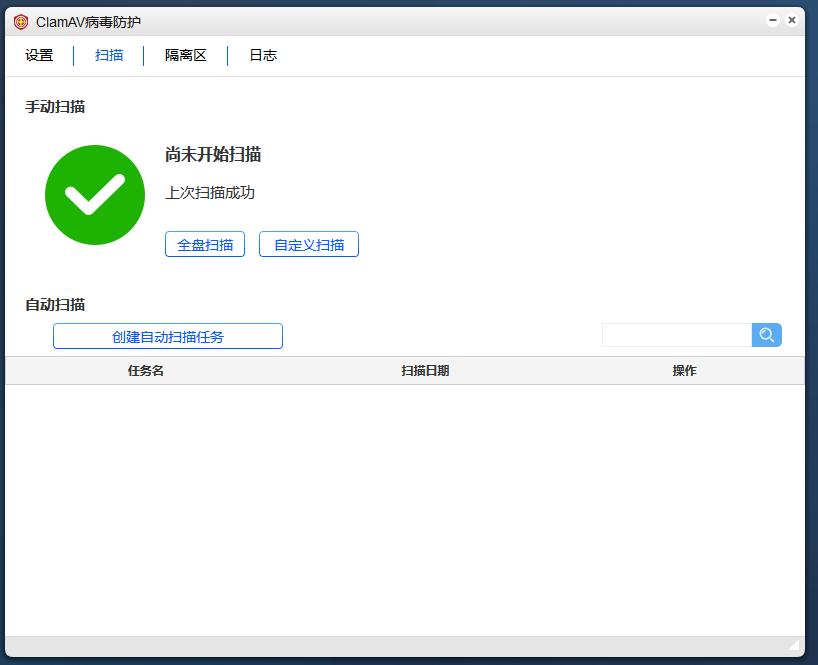818x665 pixels.
Task: Open the 隔离区 quarantine tab
Action: 187,56
